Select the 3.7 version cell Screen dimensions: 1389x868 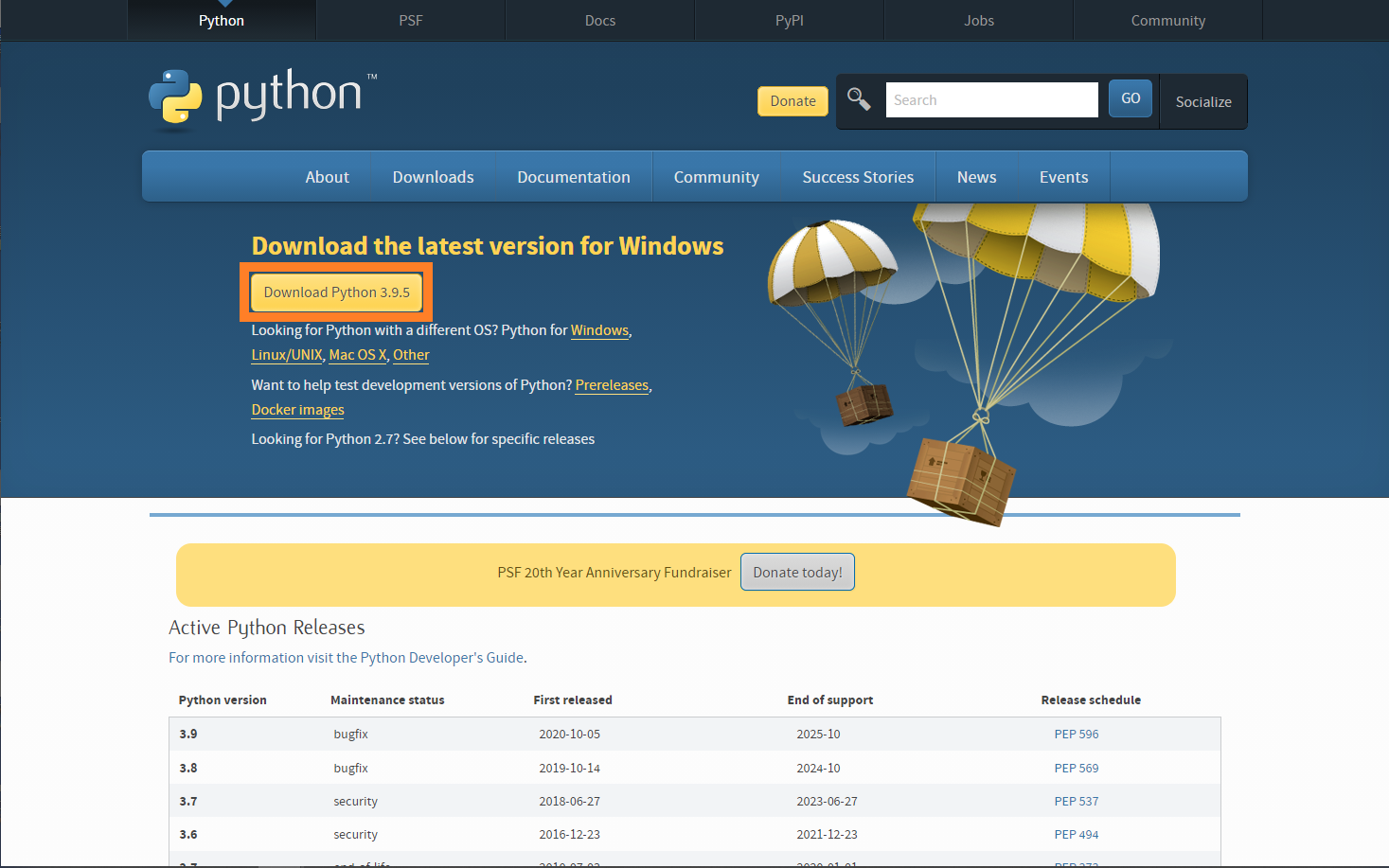click(x=188, y=802)
